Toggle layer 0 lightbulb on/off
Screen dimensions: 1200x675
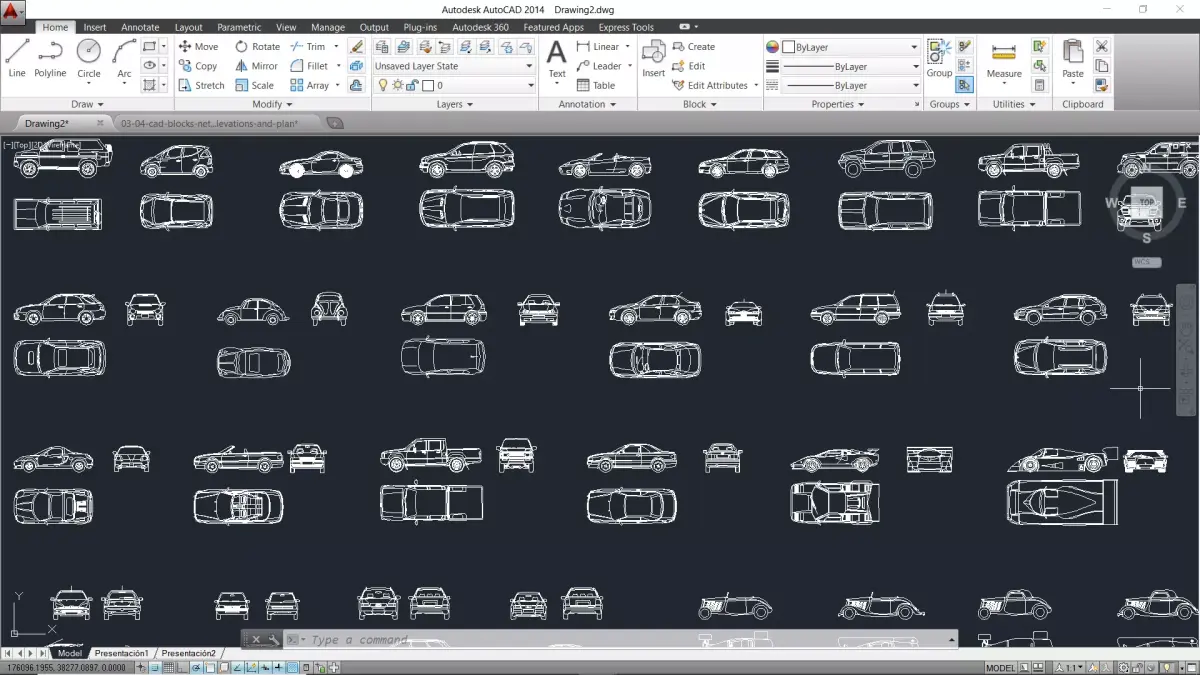pyautogui.click(x=383, y=86)
